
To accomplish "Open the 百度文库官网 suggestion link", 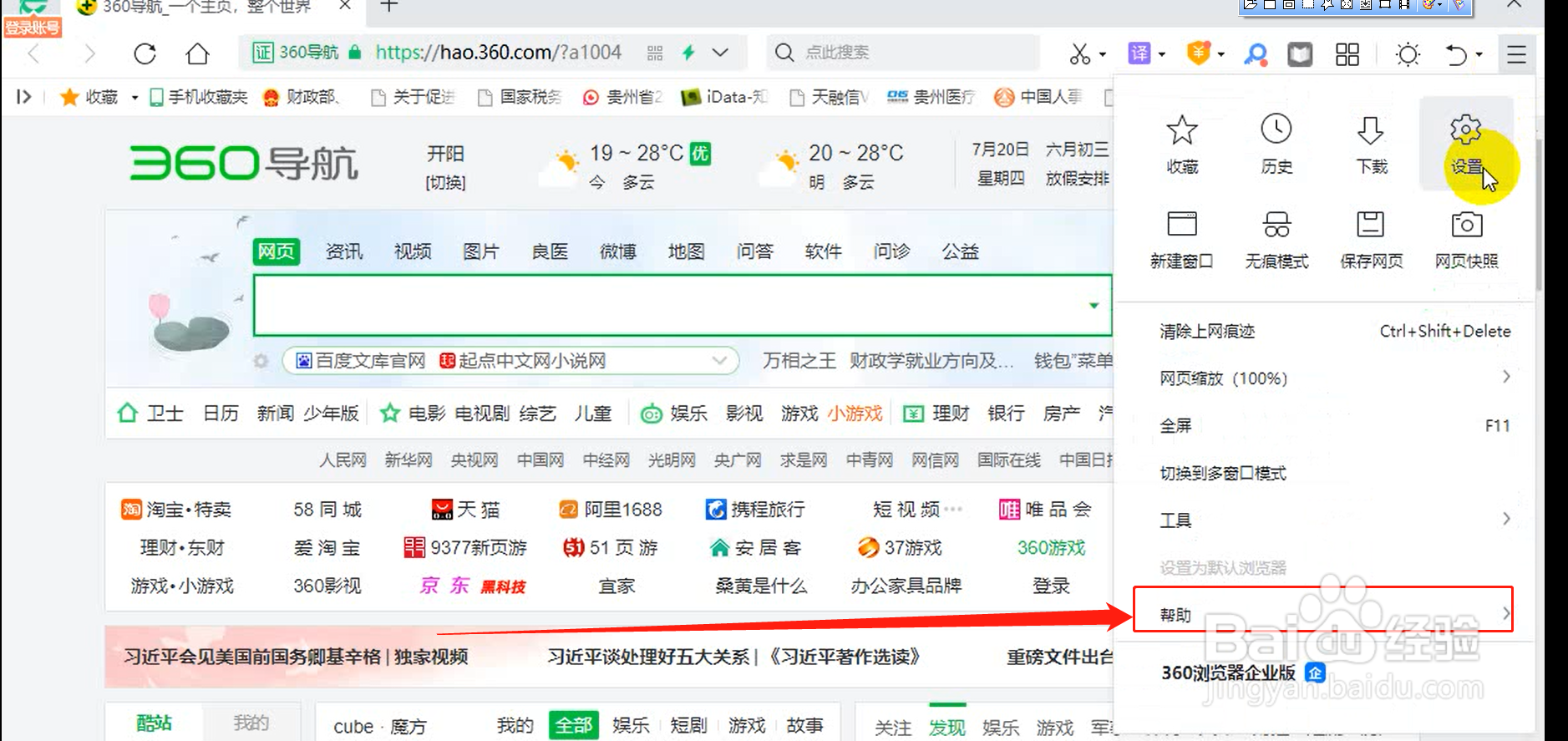I will click(361, 361).
